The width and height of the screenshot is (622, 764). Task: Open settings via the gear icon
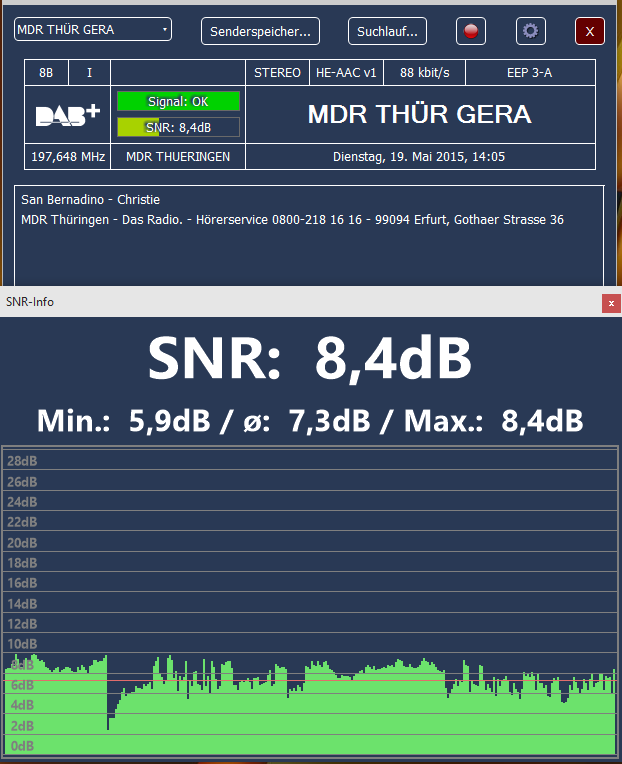click(530, 31)
